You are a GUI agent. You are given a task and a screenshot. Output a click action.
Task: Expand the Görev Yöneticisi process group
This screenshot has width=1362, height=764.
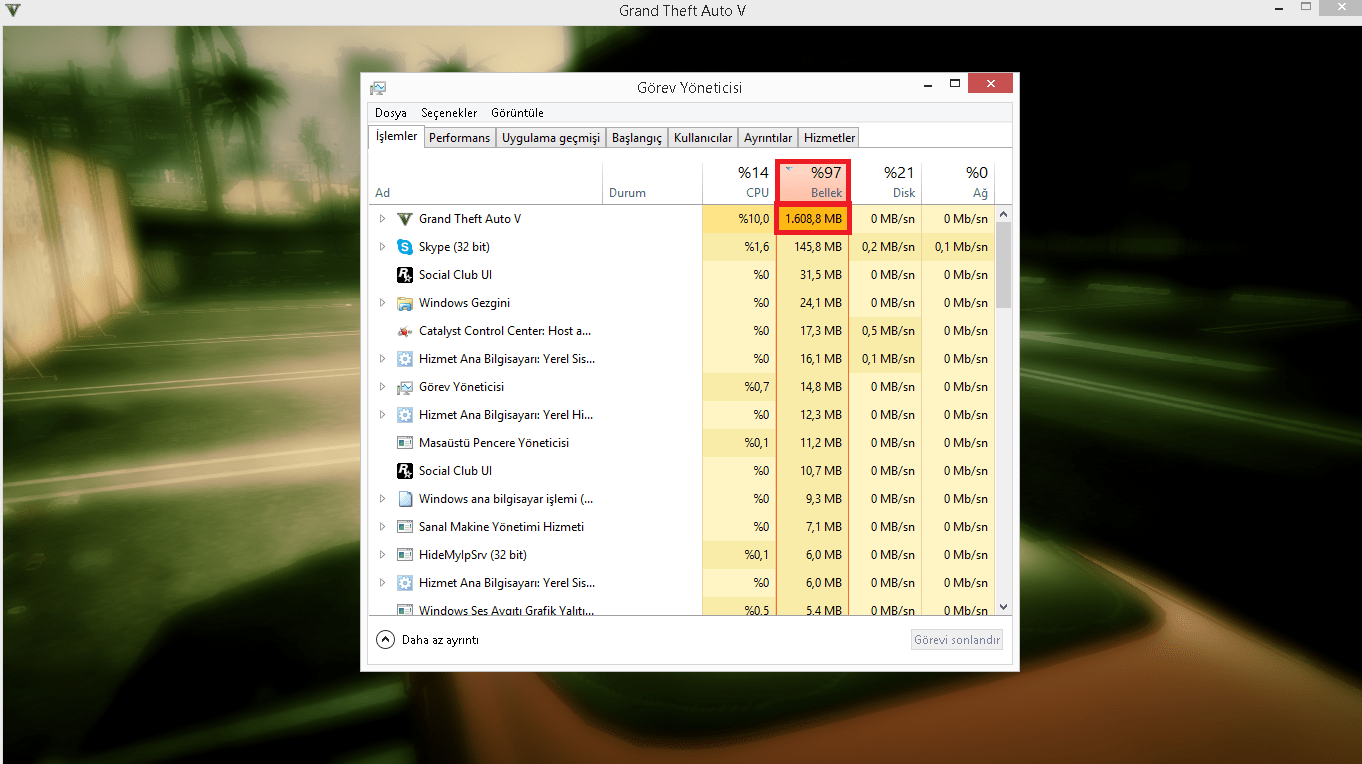pyautogui.click(x=382, y=387)
